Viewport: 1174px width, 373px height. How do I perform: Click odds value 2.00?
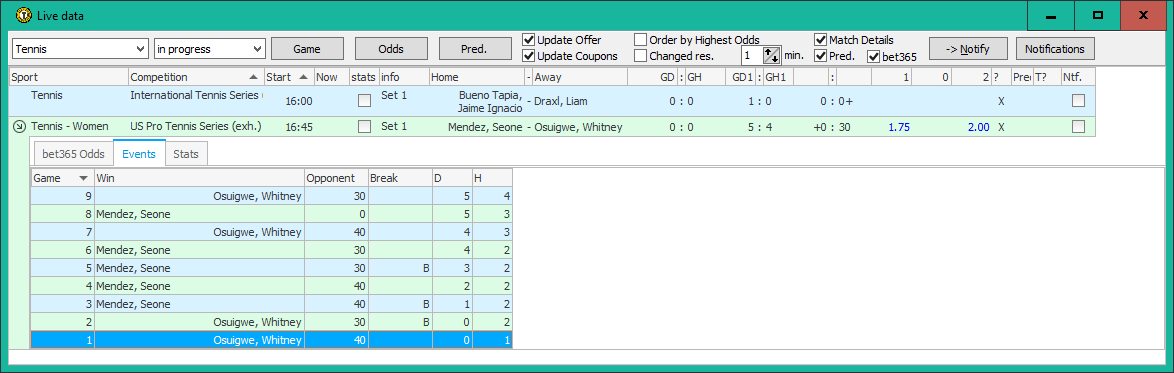tap(979, 127)
